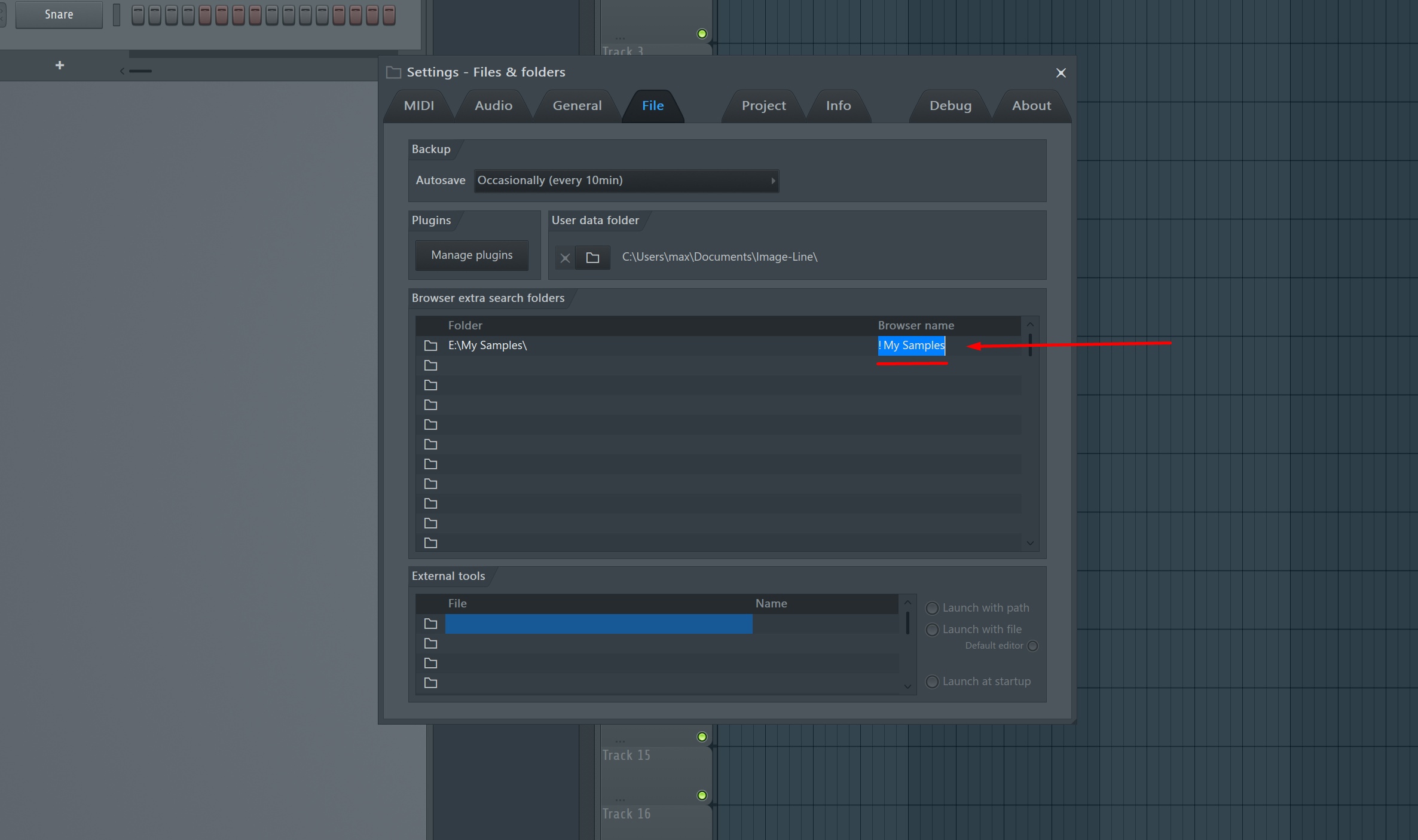1418x840 pixels.
Task: Close the Settings window
Action: 1061,73
